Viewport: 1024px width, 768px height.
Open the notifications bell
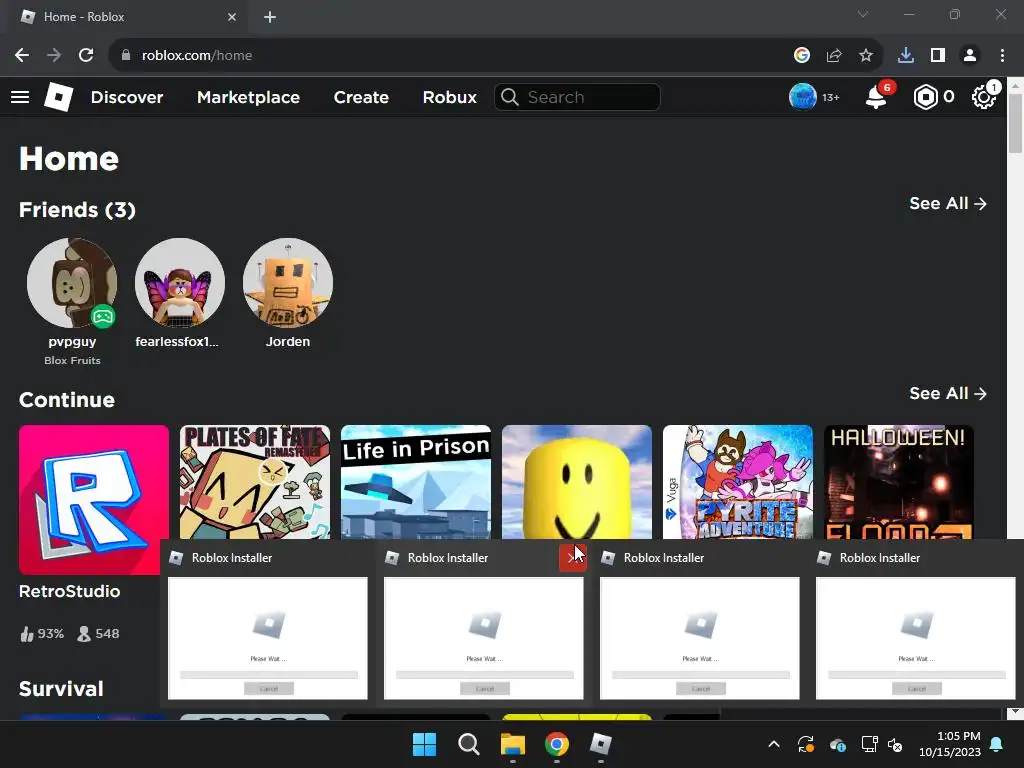(876, 97)
